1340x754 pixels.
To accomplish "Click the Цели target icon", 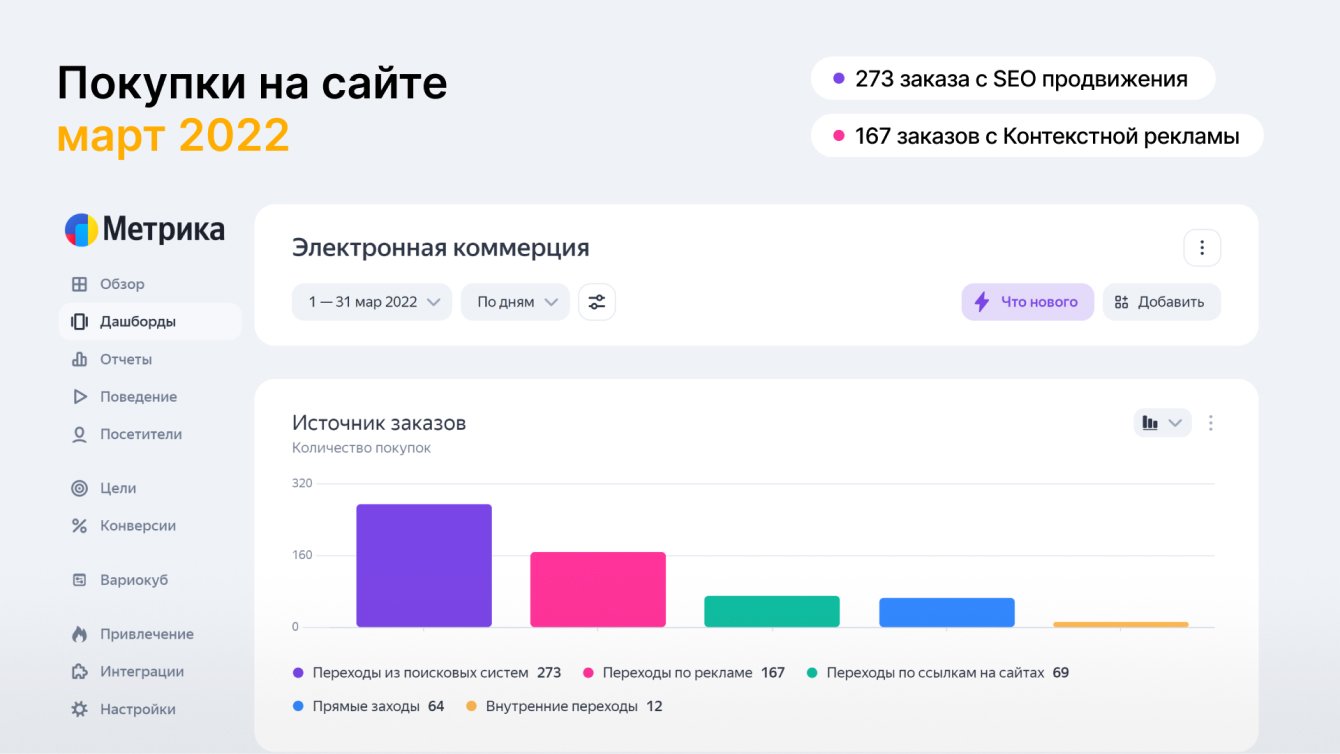I will 80,488.
